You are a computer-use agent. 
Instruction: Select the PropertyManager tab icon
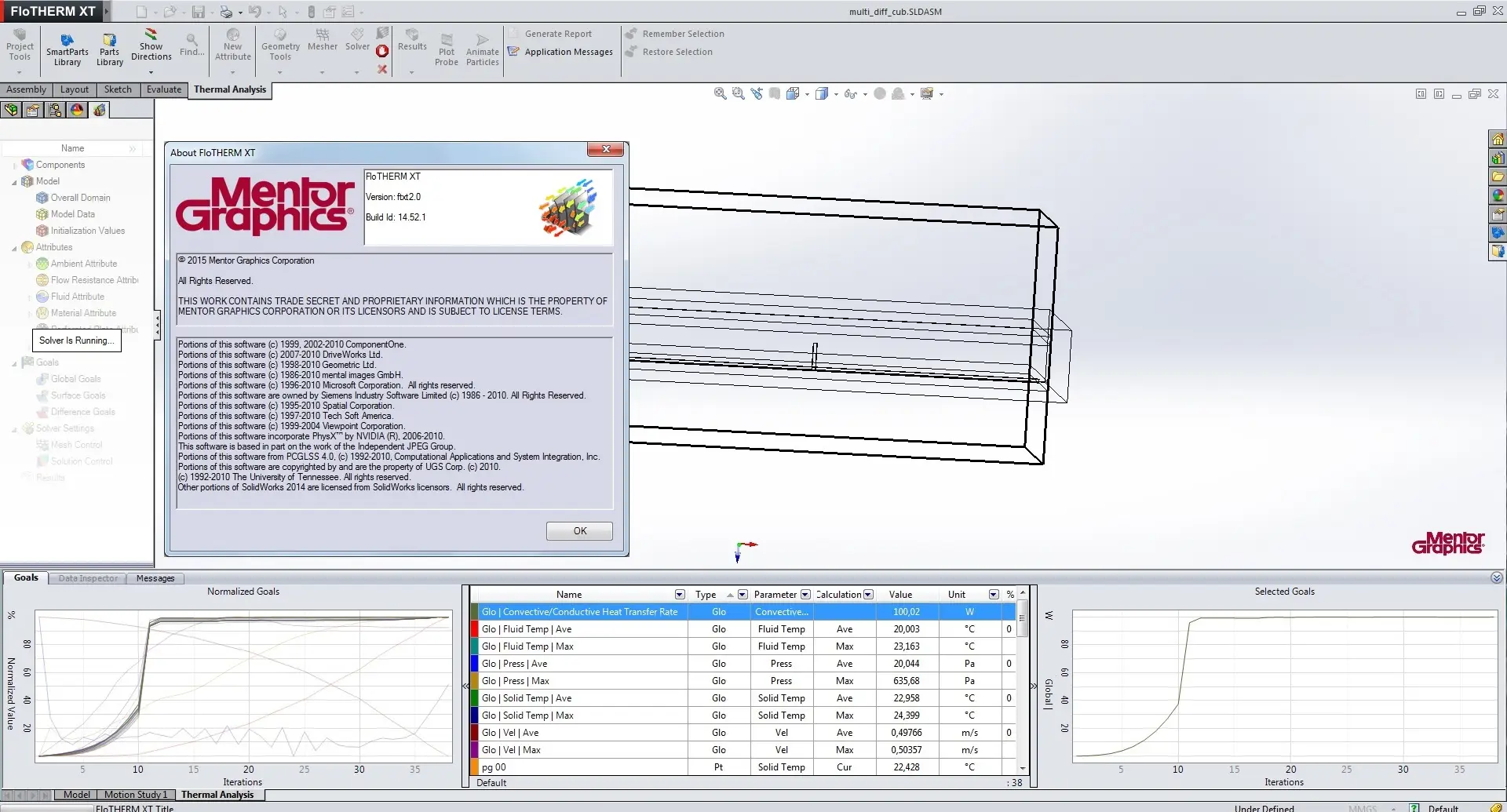[33, 110]
